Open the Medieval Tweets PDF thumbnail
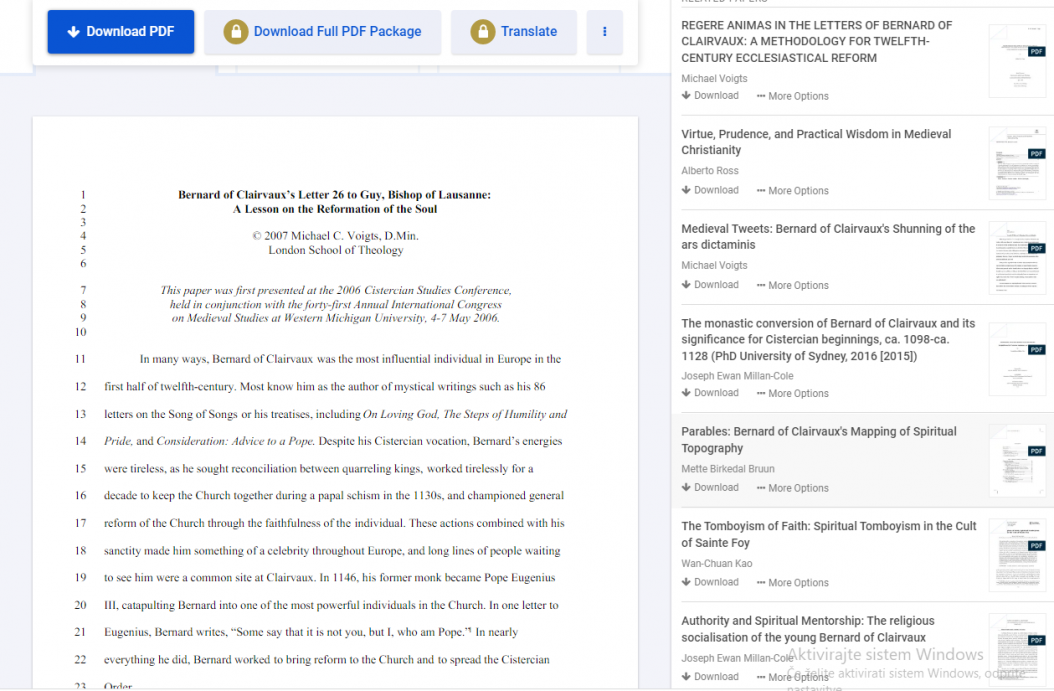Screen dimensions: 1054x691 [x=1017, y=258]
